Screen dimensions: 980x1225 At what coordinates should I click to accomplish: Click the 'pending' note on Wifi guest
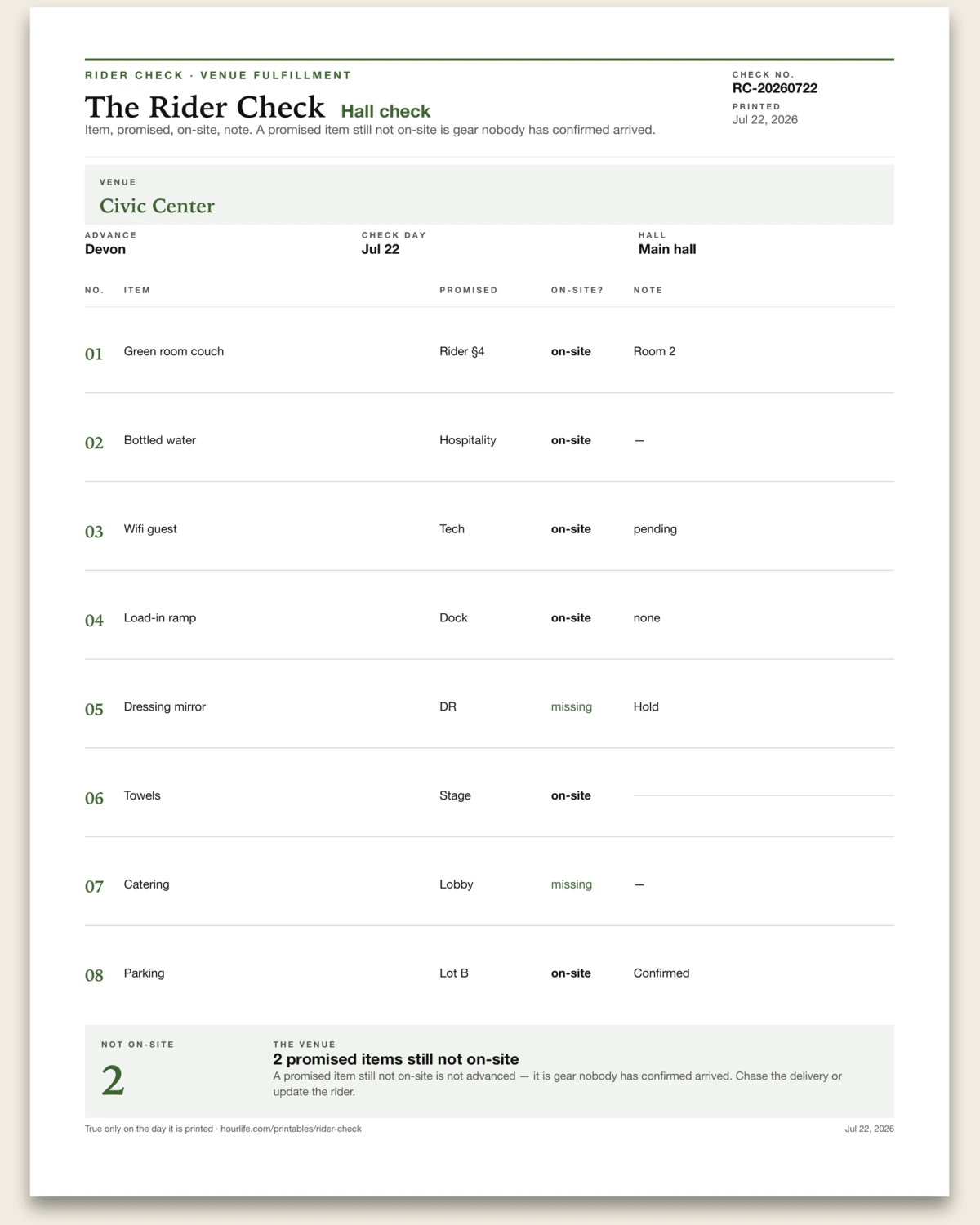tap(655, 529)
